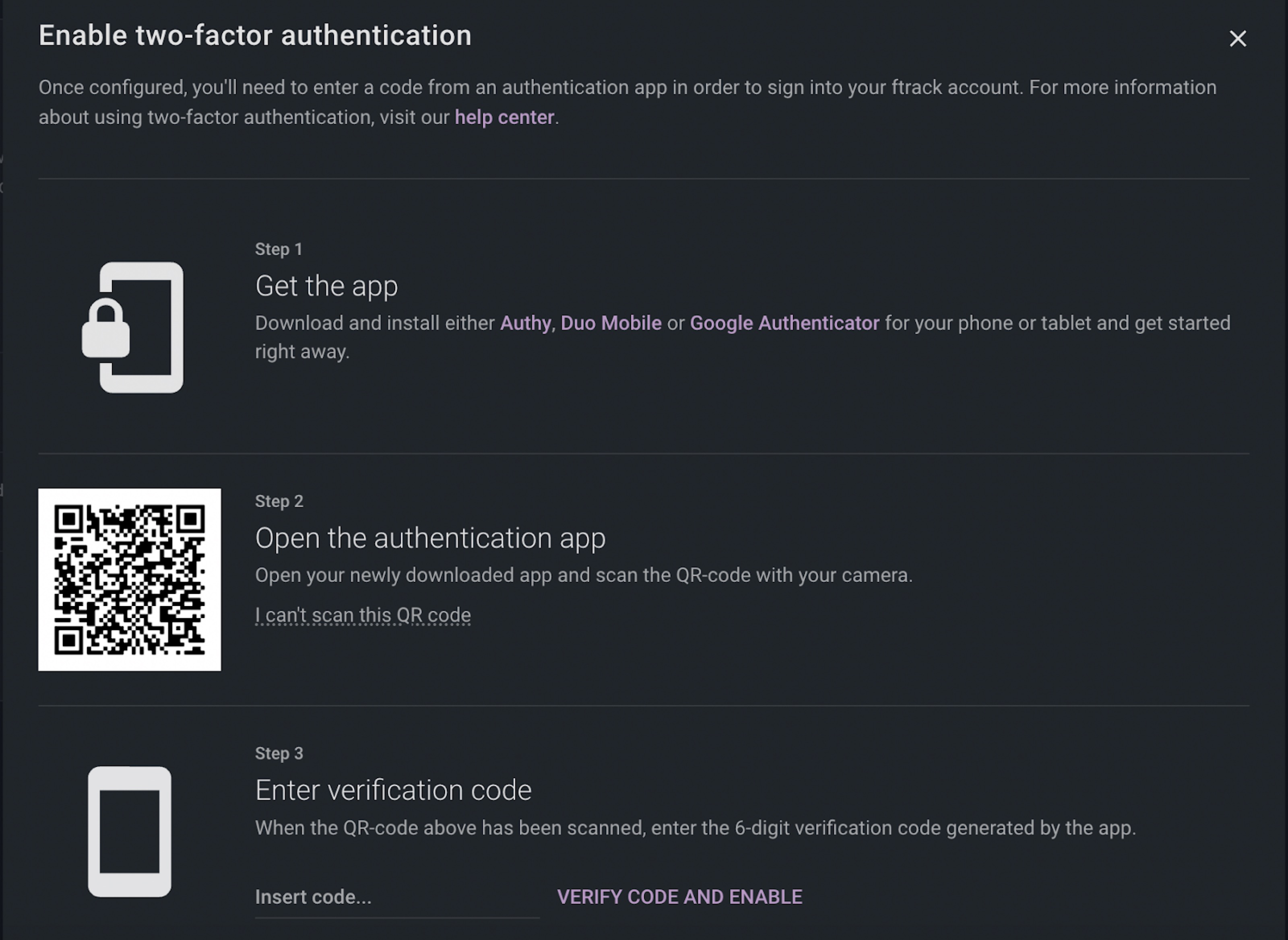The width and height of the screenshot is (1288, 940).
Task: Click the "Enter verification code" heading
Action: pos(393,790)
